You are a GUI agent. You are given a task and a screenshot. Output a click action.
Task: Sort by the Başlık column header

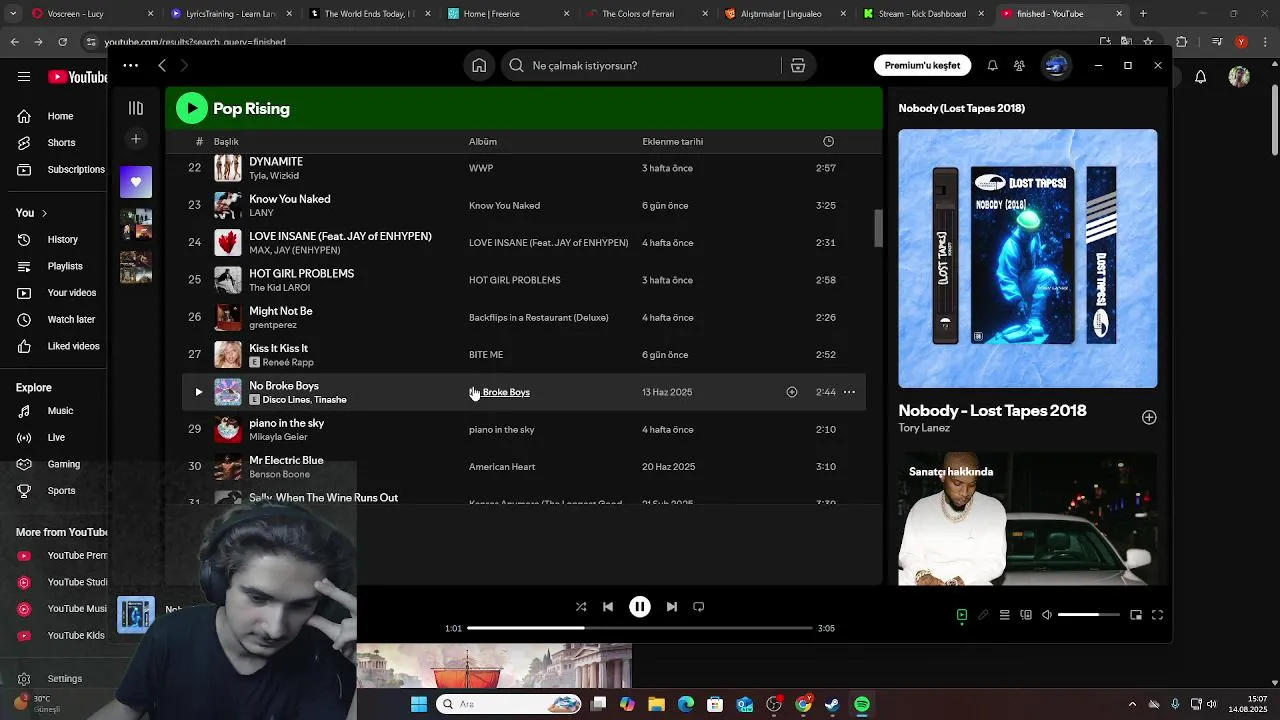(x=226, y=141)
